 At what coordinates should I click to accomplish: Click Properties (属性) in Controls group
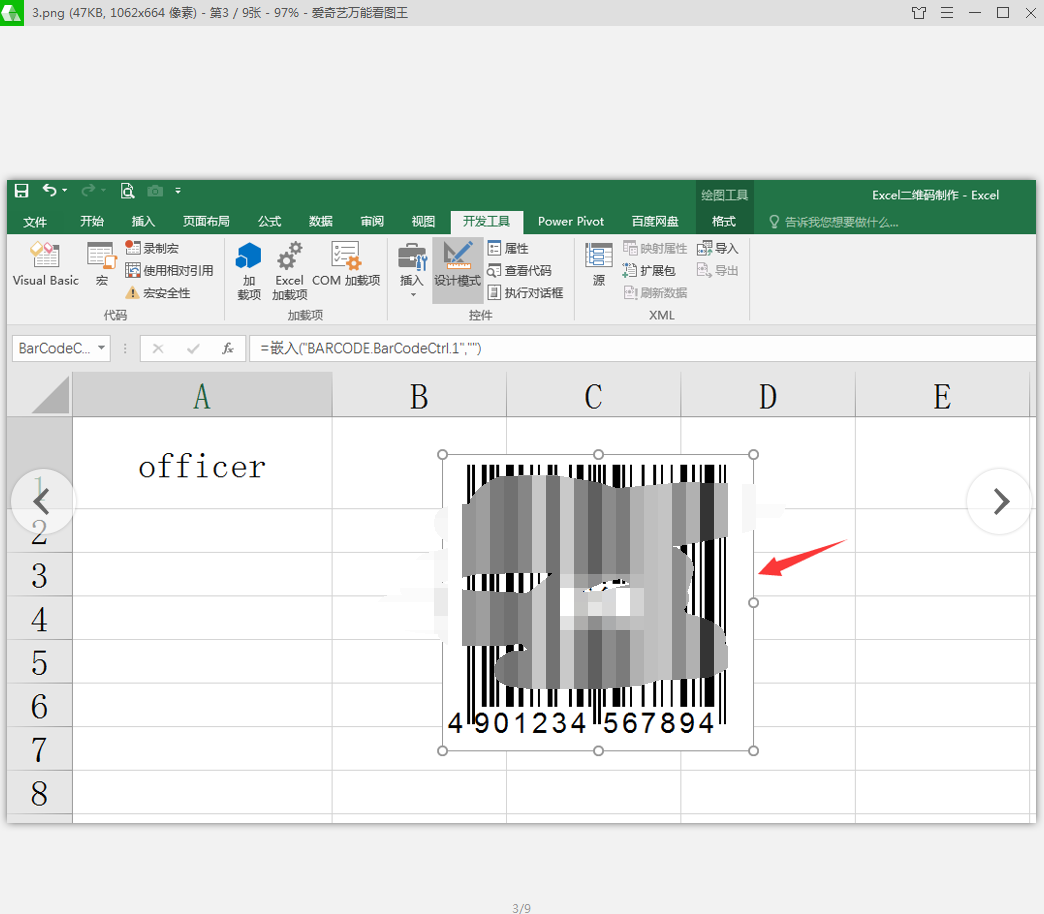tap(508, 248)
